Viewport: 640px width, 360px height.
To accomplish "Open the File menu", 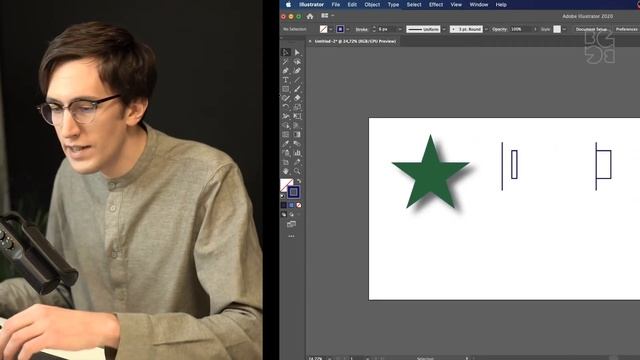I will (x=336, y=4).
